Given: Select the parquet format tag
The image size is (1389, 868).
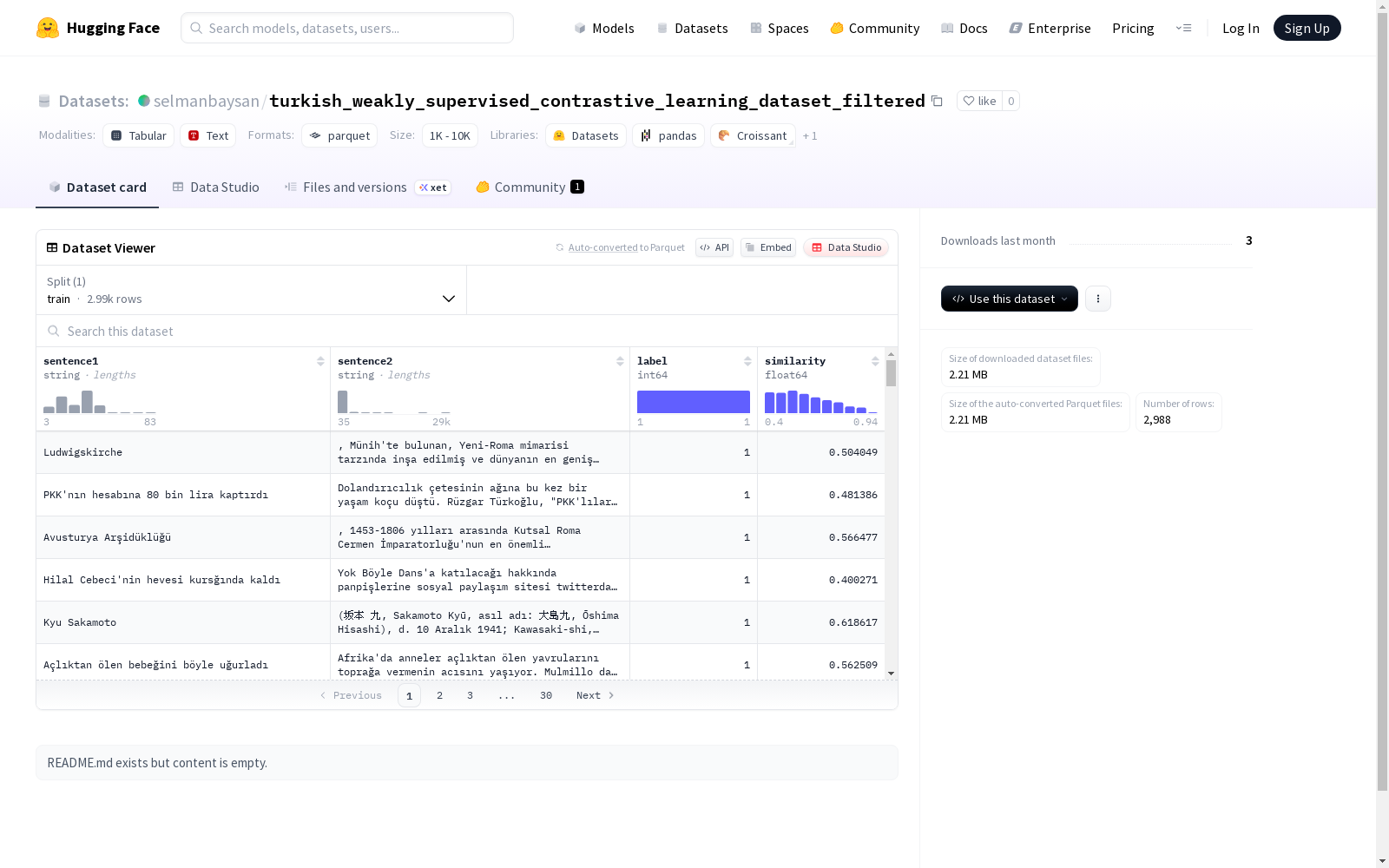Looking at the screenshot, I should [x=339, y=135].
